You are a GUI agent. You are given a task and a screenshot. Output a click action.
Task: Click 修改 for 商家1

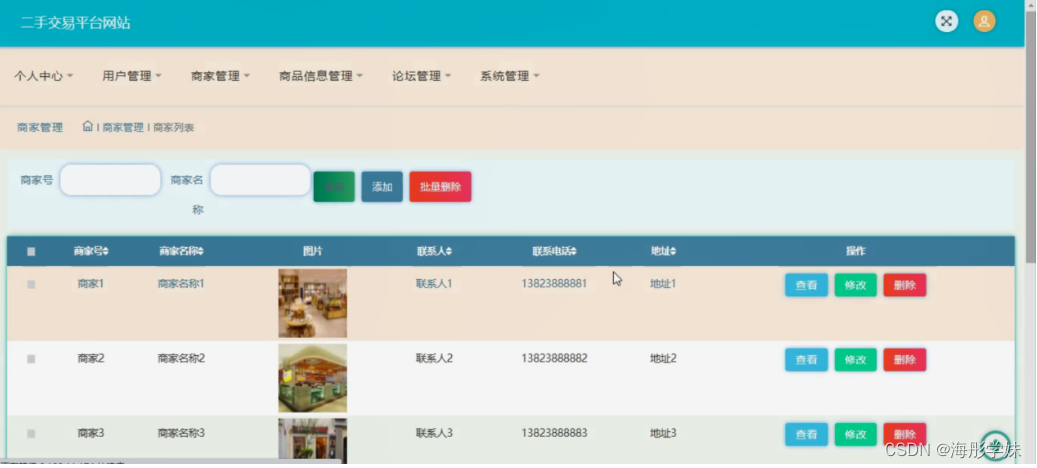click(x=856, y=285)
